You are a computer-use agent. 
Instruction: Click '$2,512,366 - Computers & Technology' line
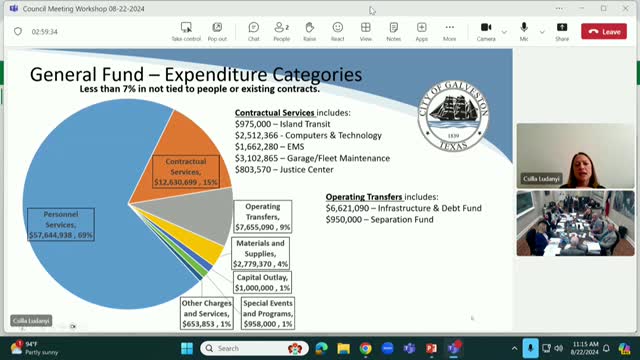coord(308,136)
